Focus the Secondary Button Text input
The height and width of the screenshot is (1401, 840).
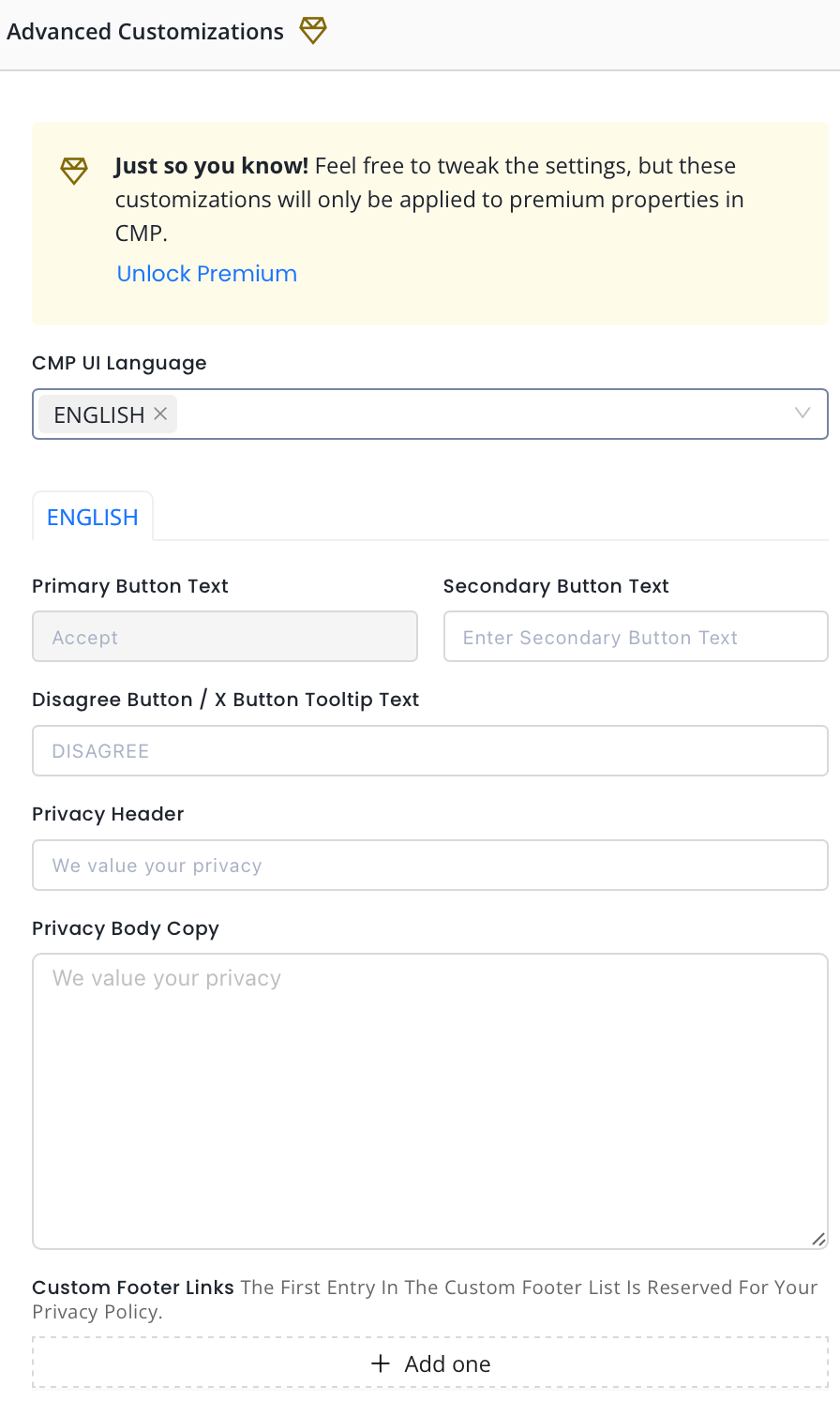click(x=636, y=638)
